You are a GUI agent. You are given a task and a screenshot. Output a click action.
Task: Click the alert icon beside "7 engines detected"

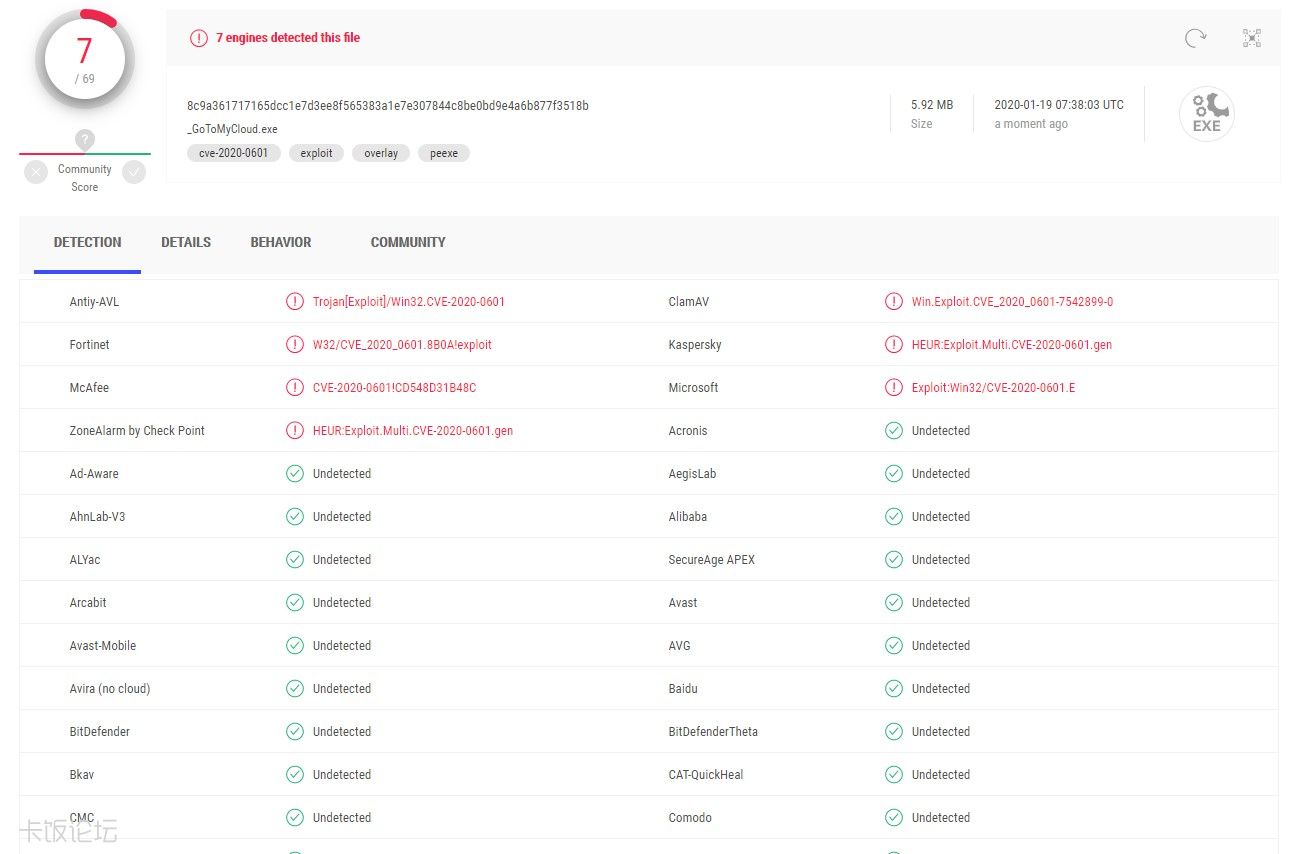(x=199, y=38)
